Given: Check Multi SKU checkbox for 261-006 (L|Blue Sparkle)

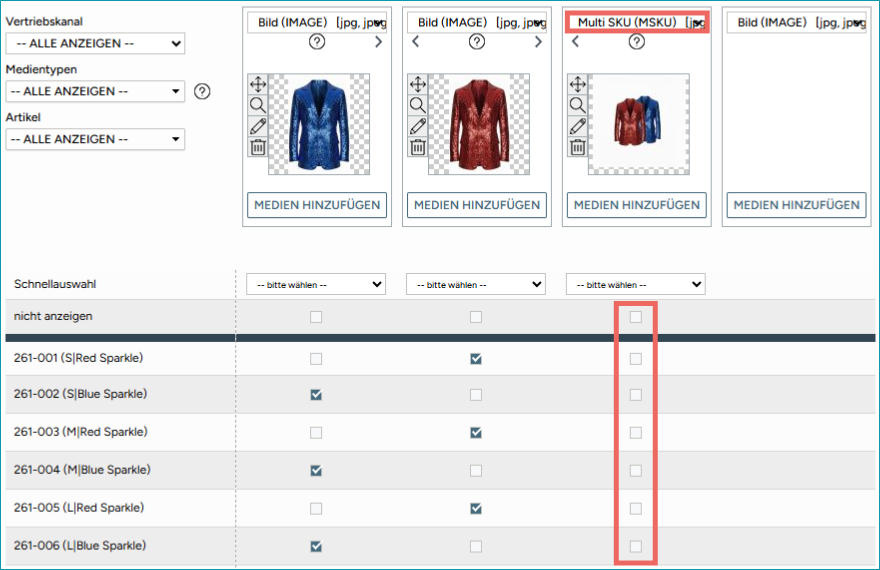Looking at the screenshot, I should coord(635,546).
